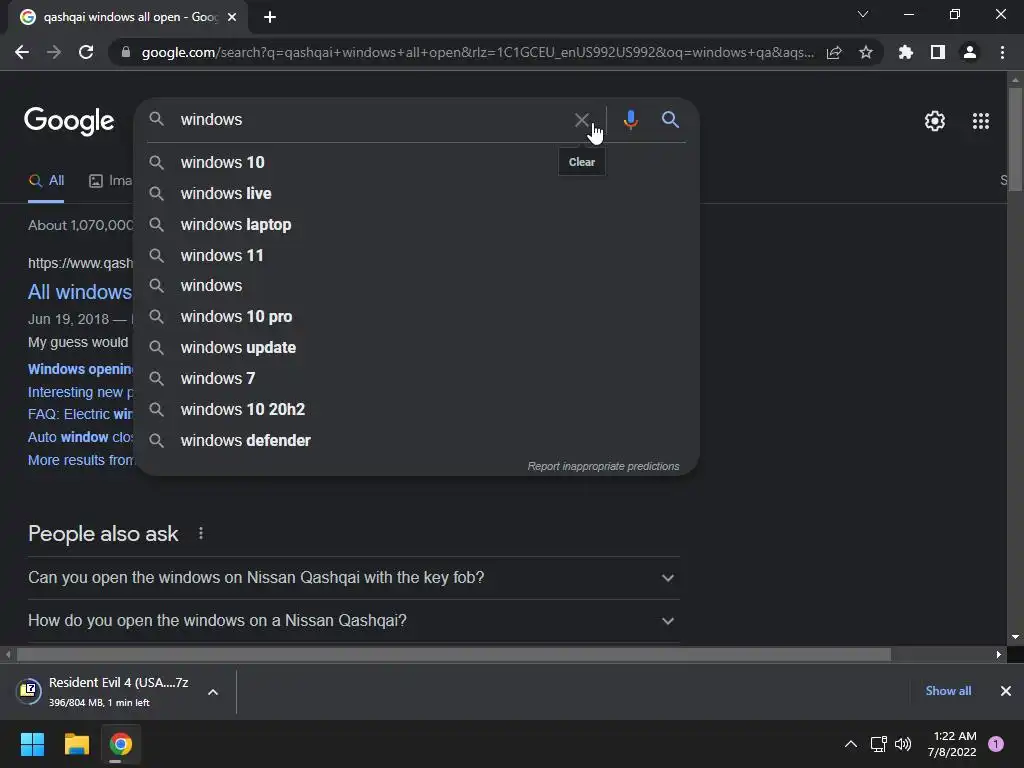1024x768 pixels.
Task: Click horizontal scrollbar right arrow
Action: pos(999,654)
